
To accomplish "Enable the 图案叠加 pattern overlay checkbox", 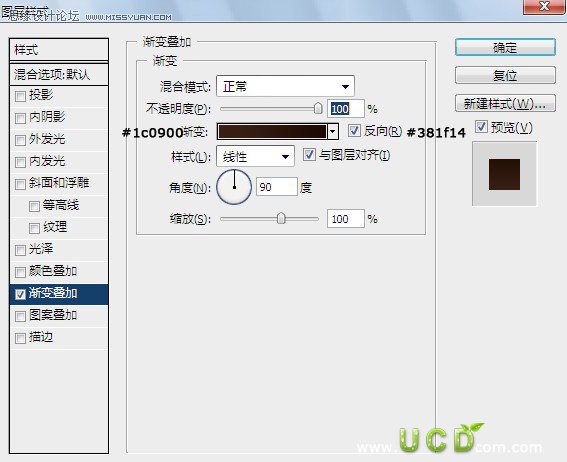I will [20, 317].
